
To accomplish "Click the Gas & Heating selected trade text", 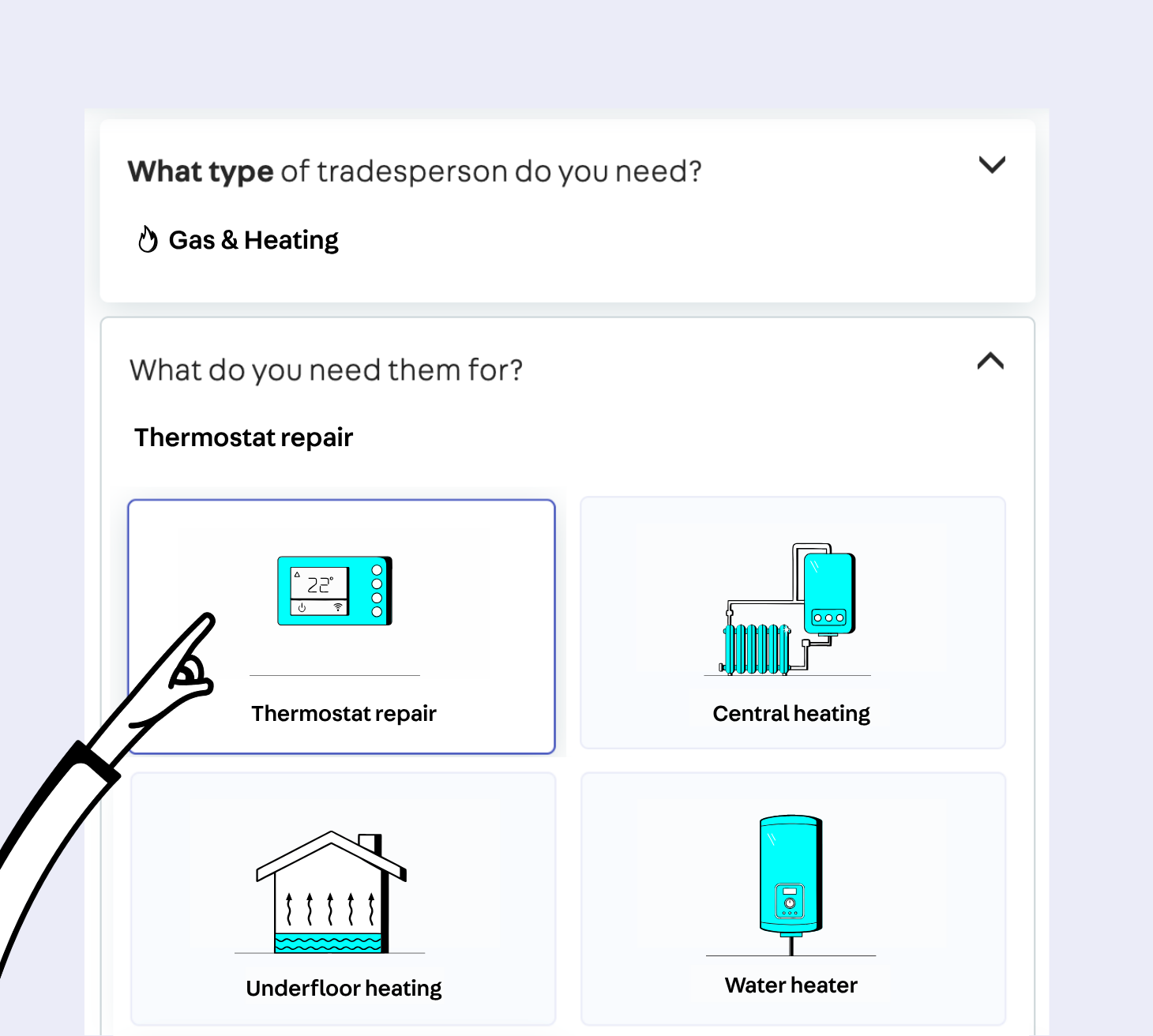I will coord(254,240).
